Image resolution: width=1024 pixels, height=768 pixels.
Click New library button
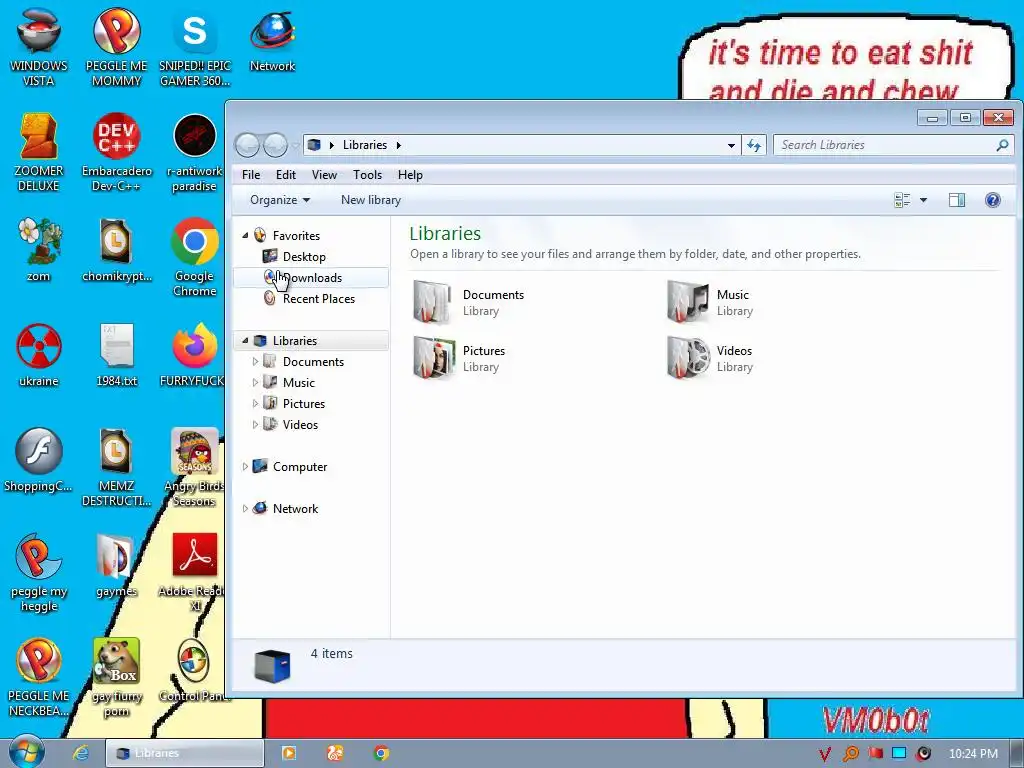pos(371,200)
